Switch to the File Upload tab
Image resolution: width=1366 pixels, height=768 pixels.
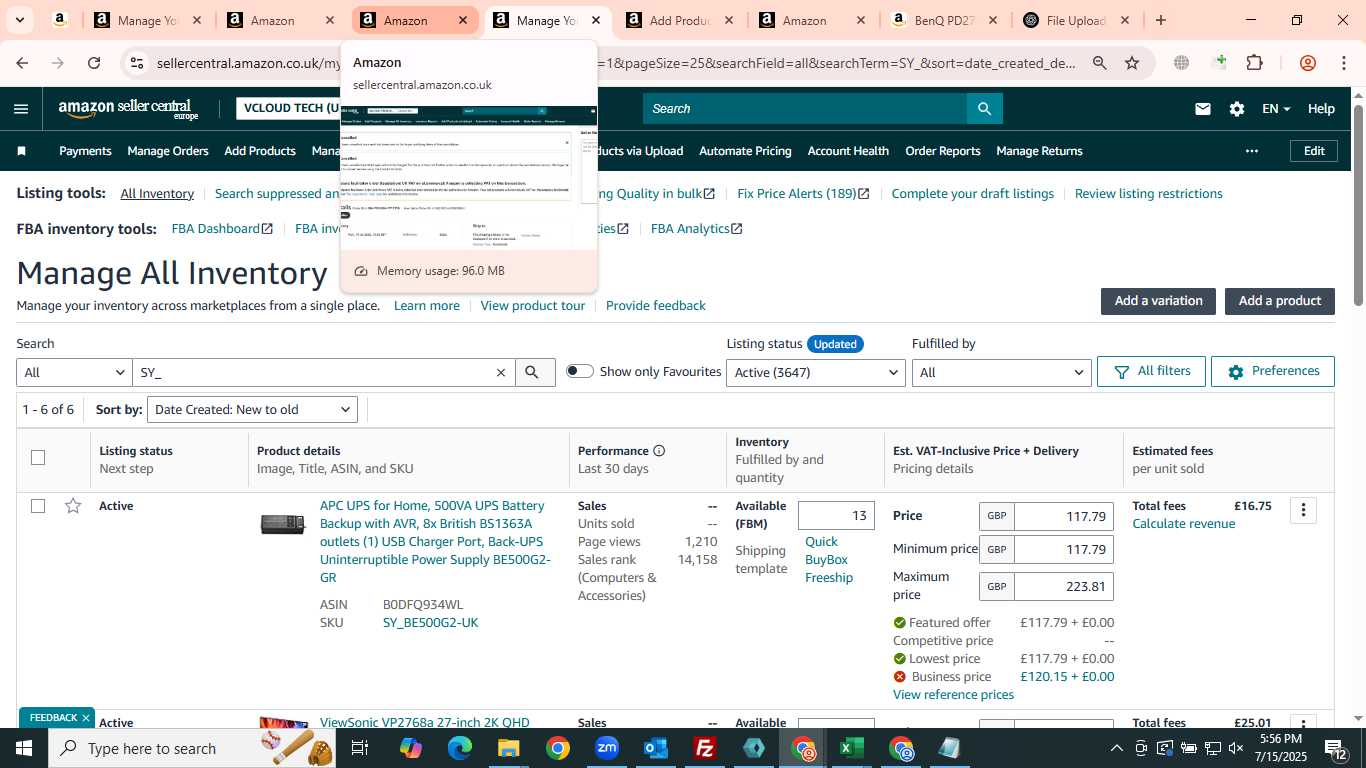pos(1077,20)
